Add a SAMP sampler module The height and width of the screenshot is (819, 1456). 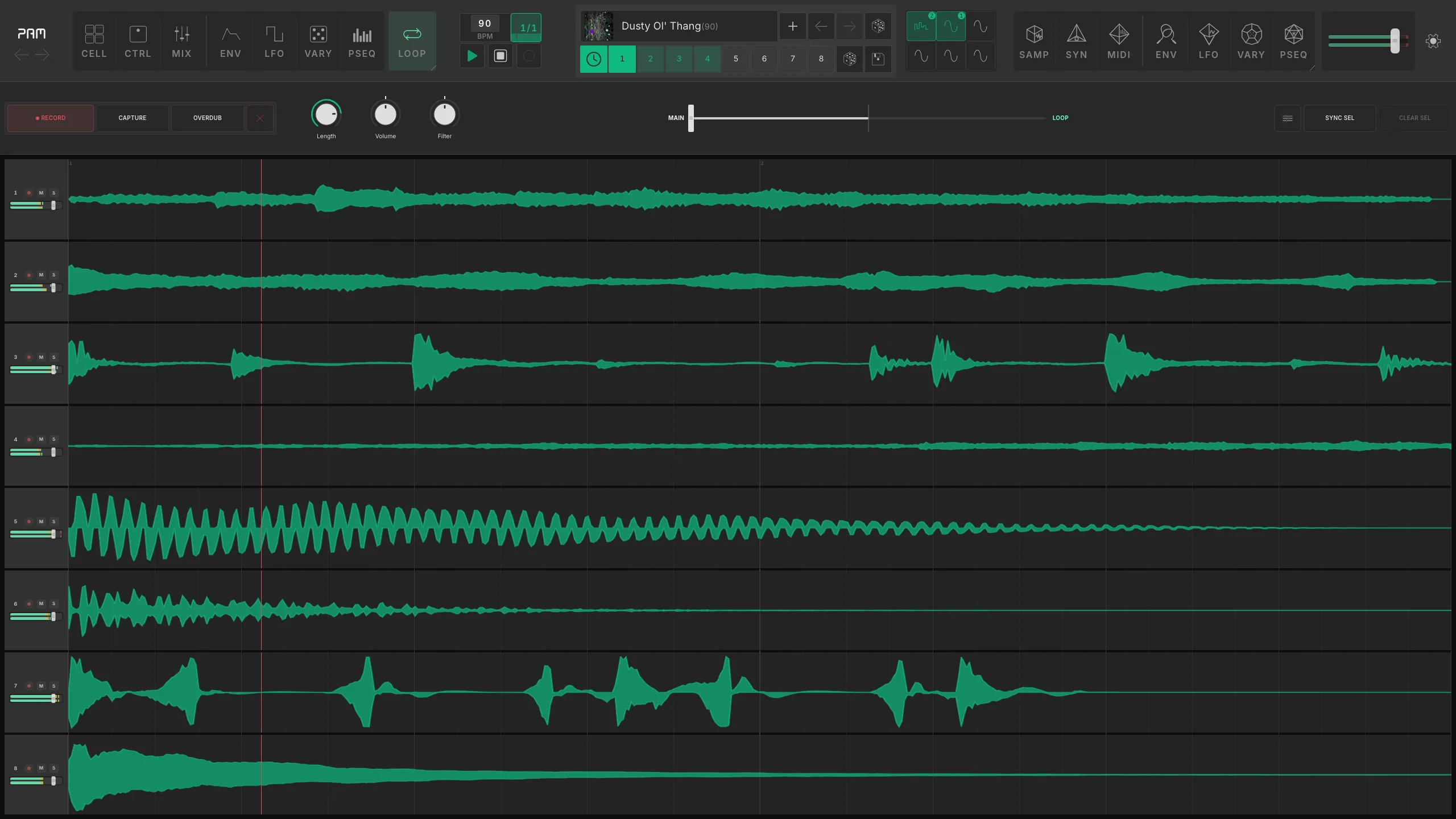pos(1034,41)
